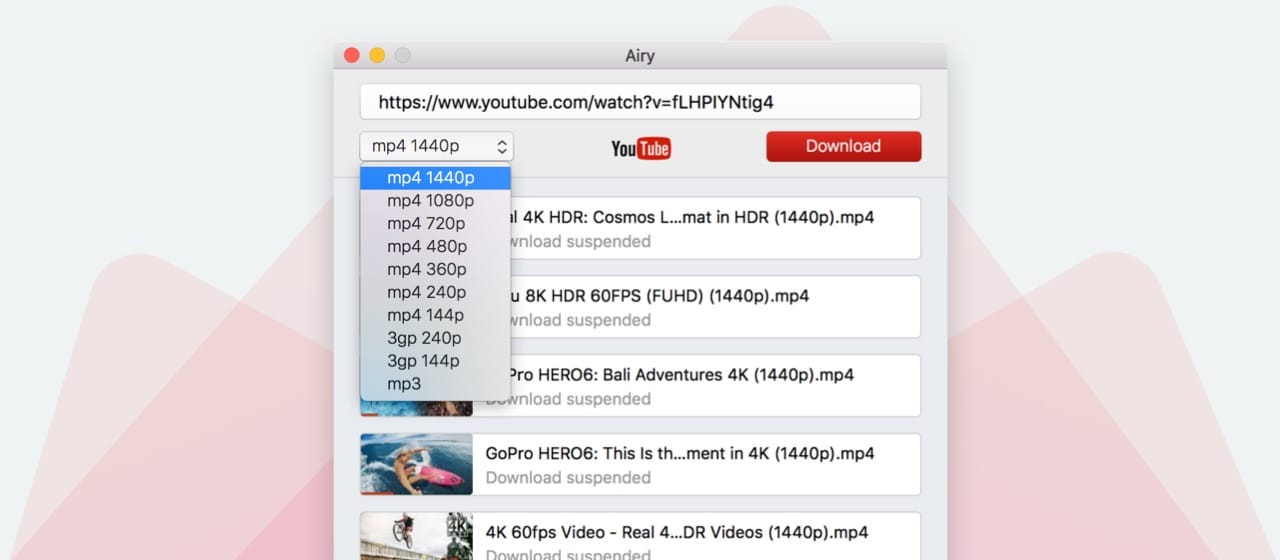1280x560 pixels.
Task: Choose mp4 480p format option
Action: pyautogui.click(x=436, y=247)
